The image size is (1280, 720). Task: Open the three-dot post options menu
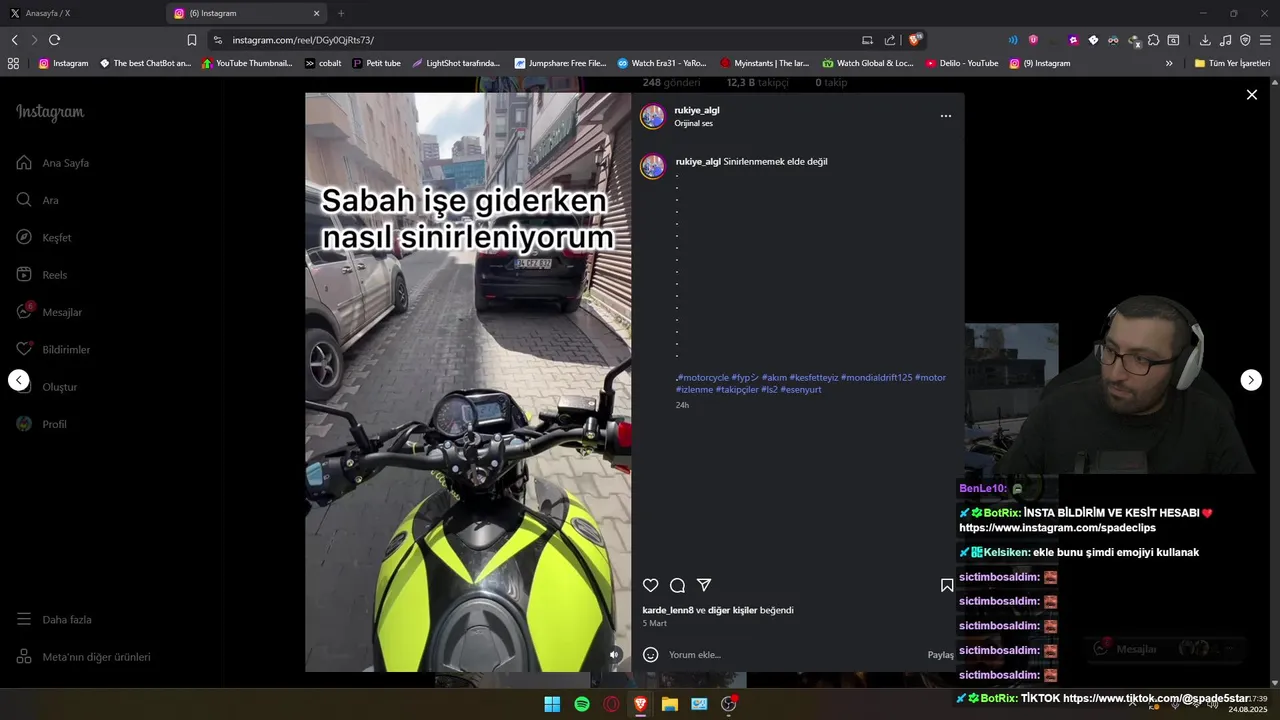pos(945,116)
